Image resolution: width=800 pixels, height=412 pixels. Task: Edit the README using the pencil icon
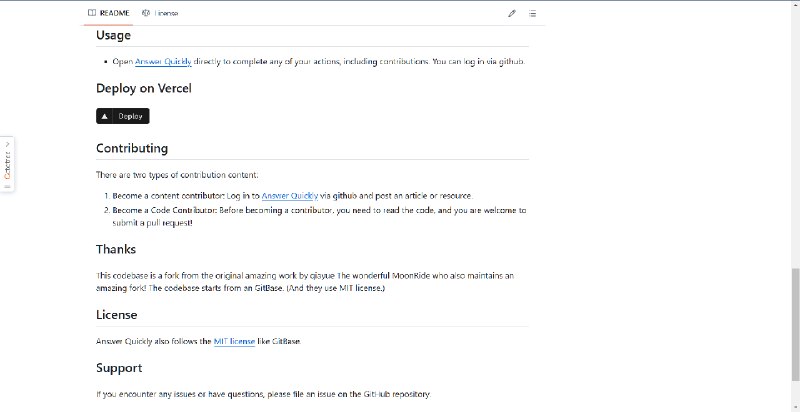(x=512, y=14)
